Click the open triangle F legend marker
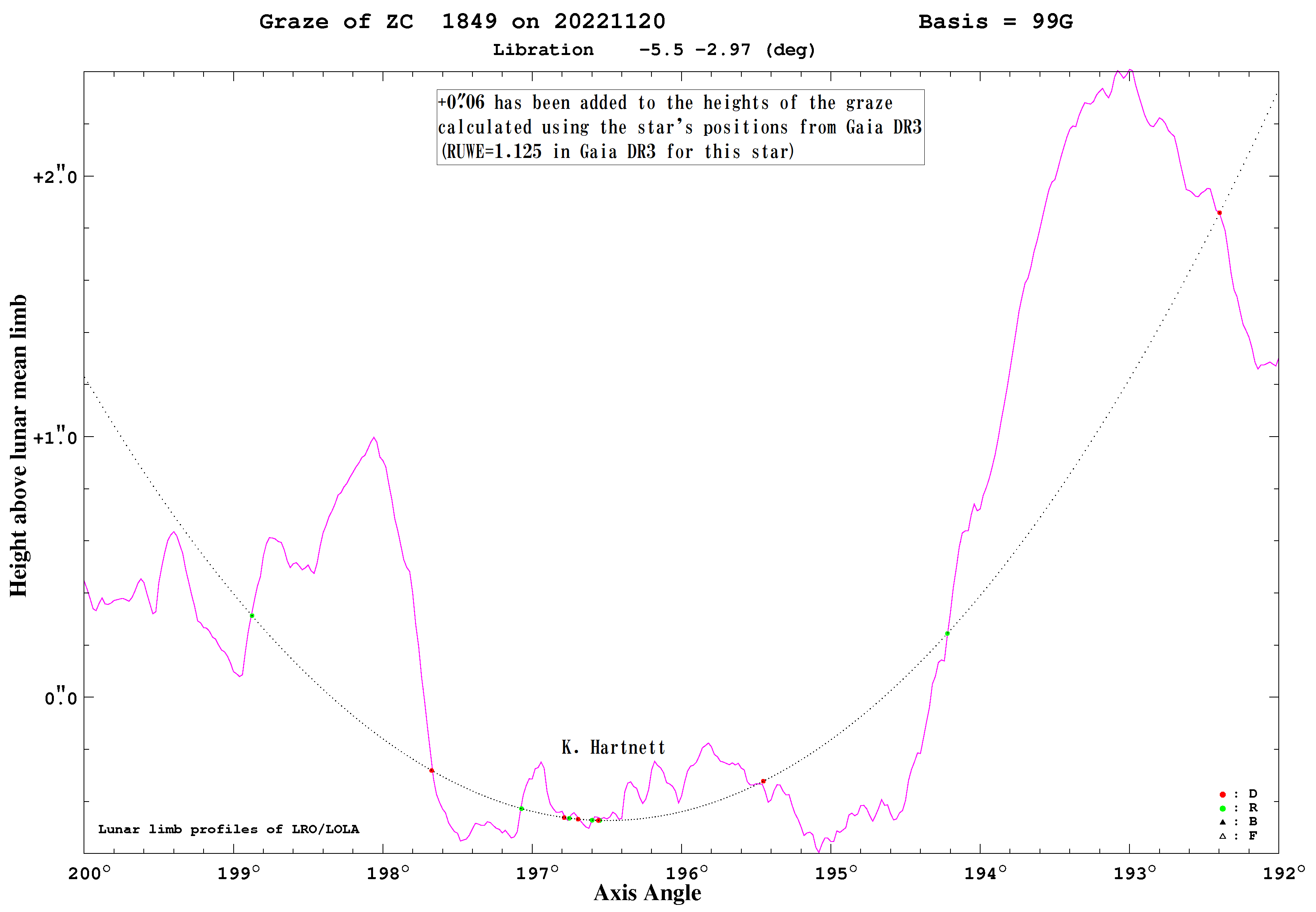Viewport: 1316px width, 912px height. [x=1223, y=836]
